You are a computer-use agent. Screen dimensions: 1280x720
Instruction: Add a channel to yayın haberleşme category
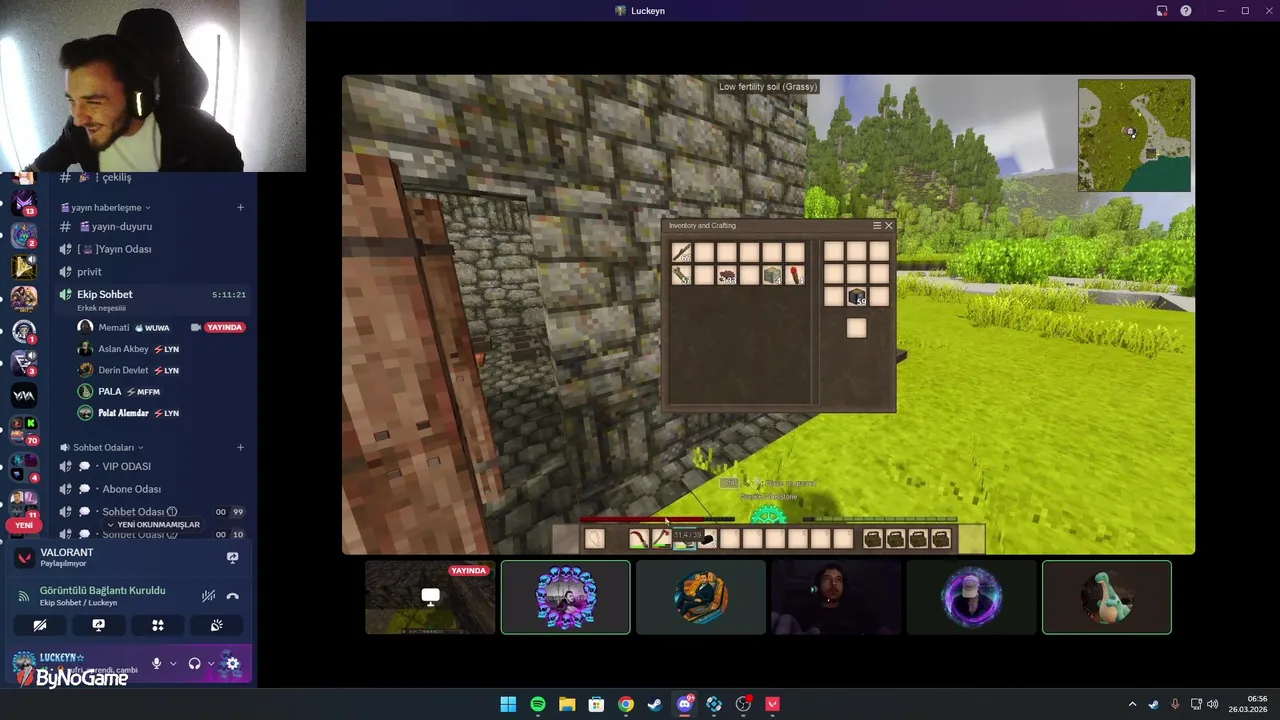[x=240, y=207]
